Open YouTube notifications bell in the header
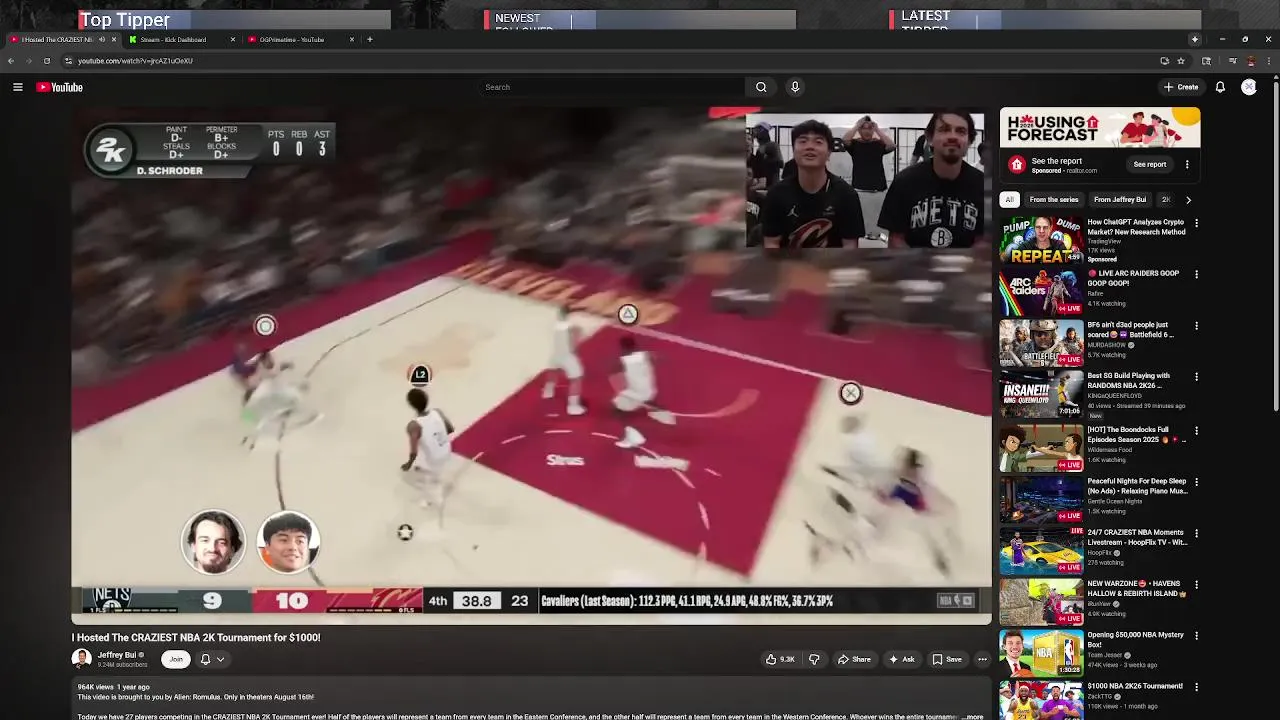 coord(1220,87)
